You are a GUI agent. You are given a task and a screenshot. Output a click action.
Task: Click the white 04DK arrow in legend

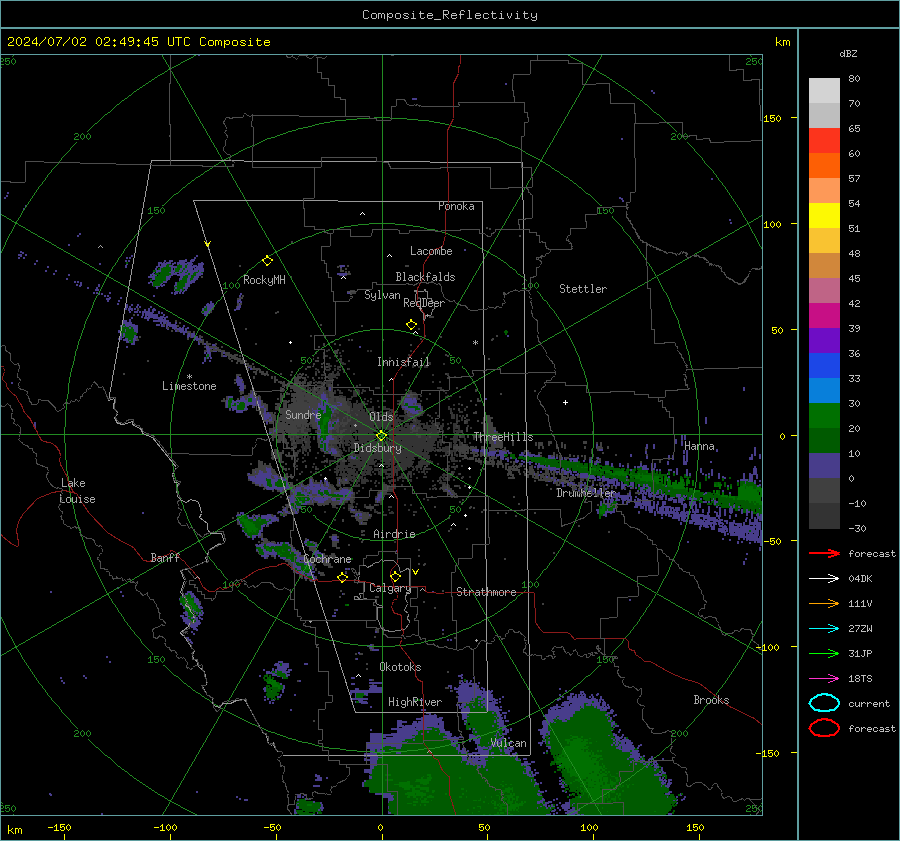click(824, 579)
